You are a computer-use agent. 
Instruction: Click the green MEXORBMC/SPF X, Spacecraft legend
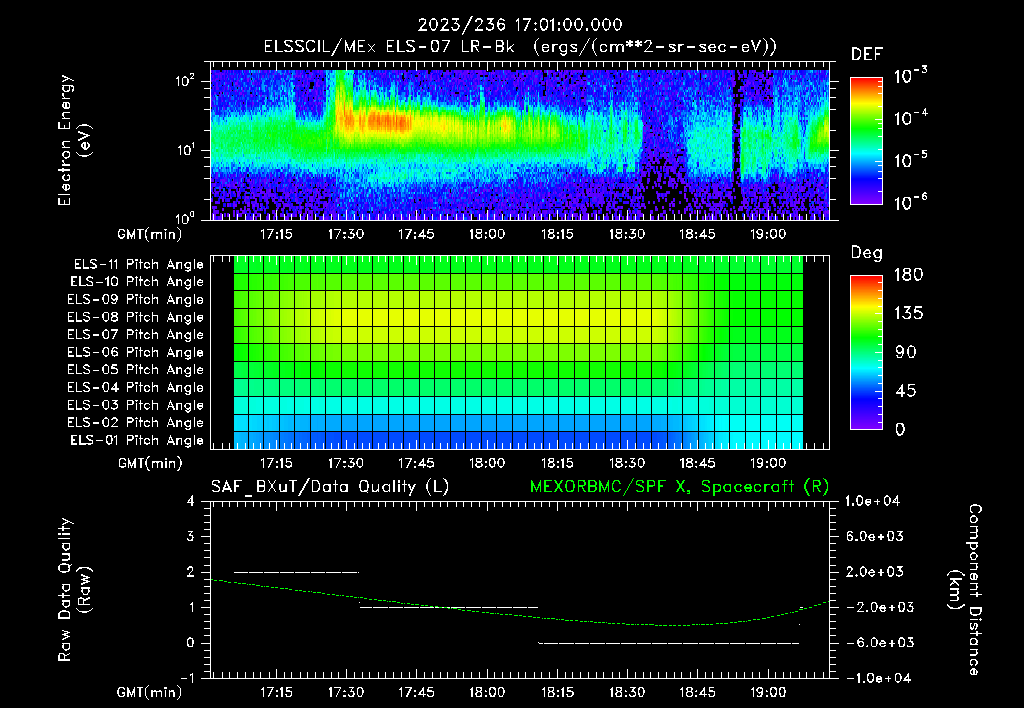click(x=679, y=487)
